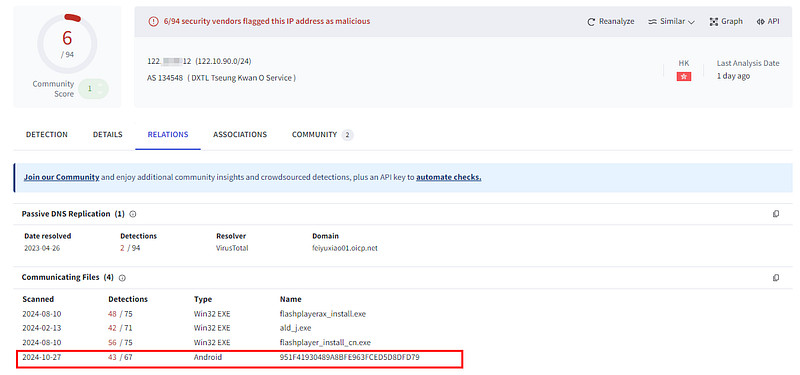Screen dimensions: 800x375
Task: Click the Scanned column header
Action: [38, 299]
